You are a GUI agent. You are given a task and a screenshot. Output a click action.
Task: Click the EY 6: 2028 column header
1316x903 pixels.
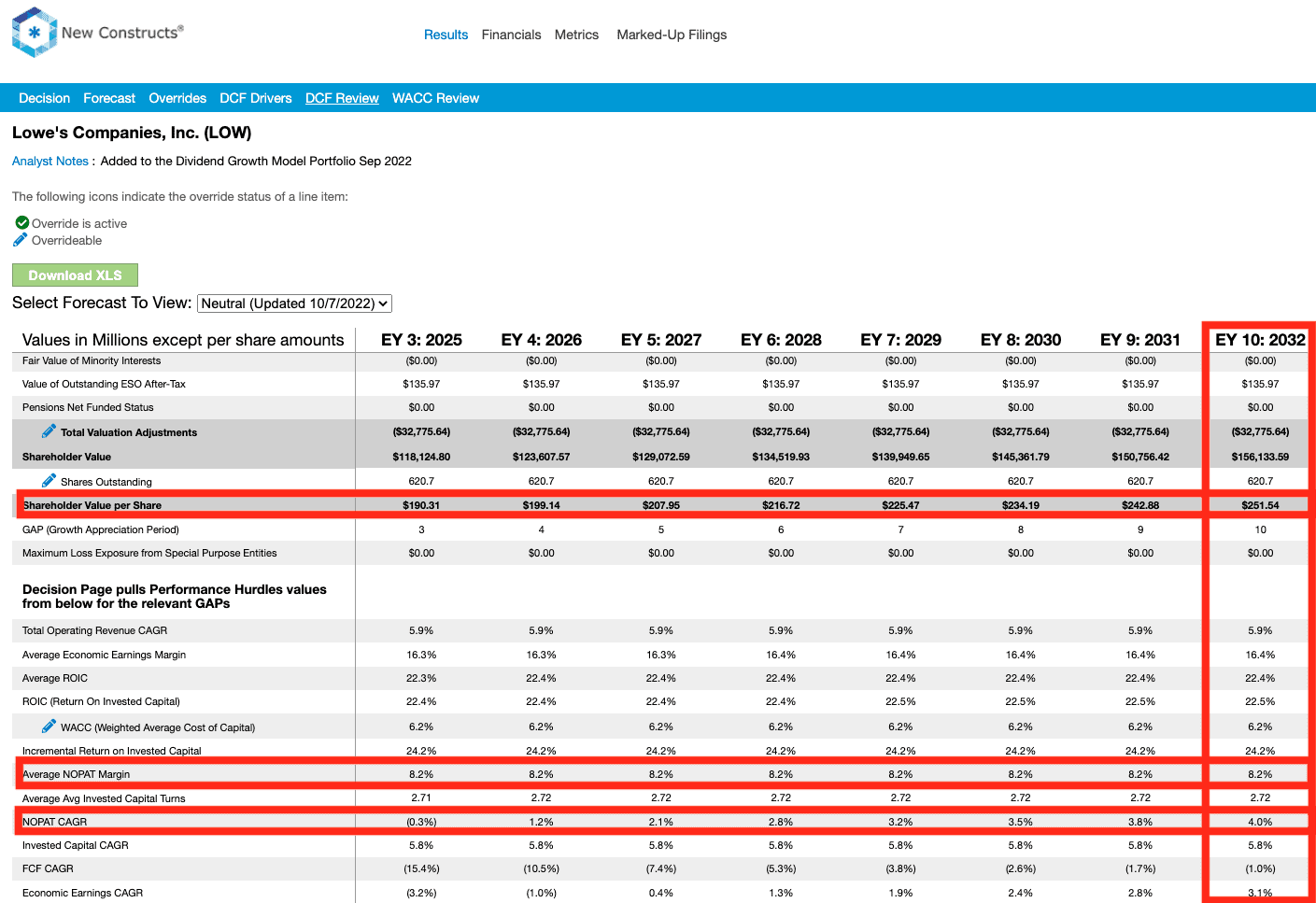tap(781, 340)
